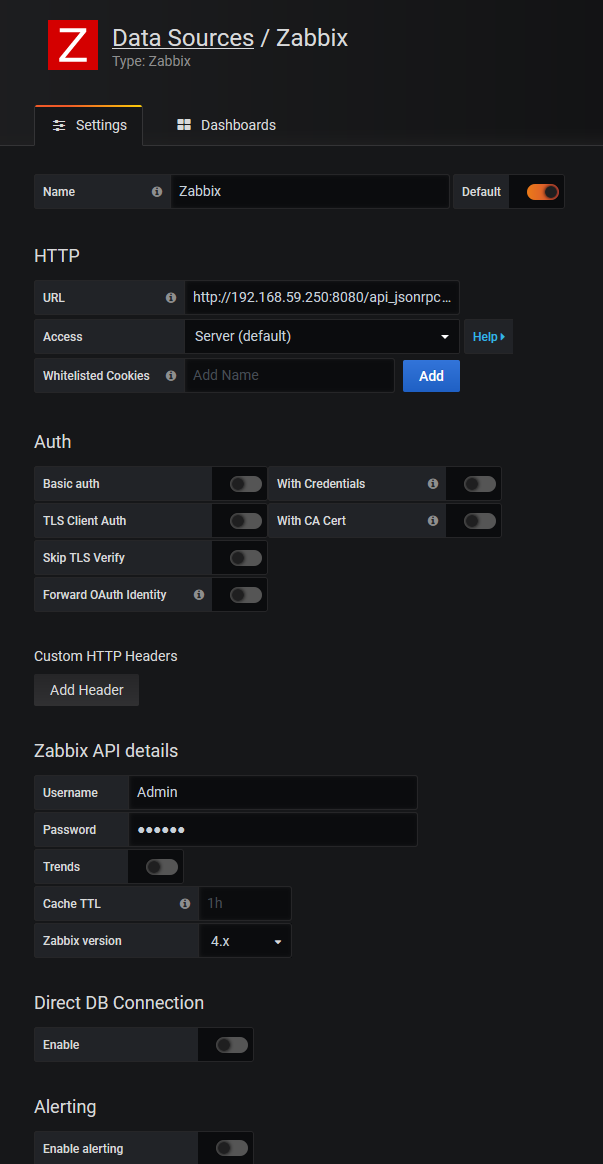Select the Settings tab

[89, 125]
